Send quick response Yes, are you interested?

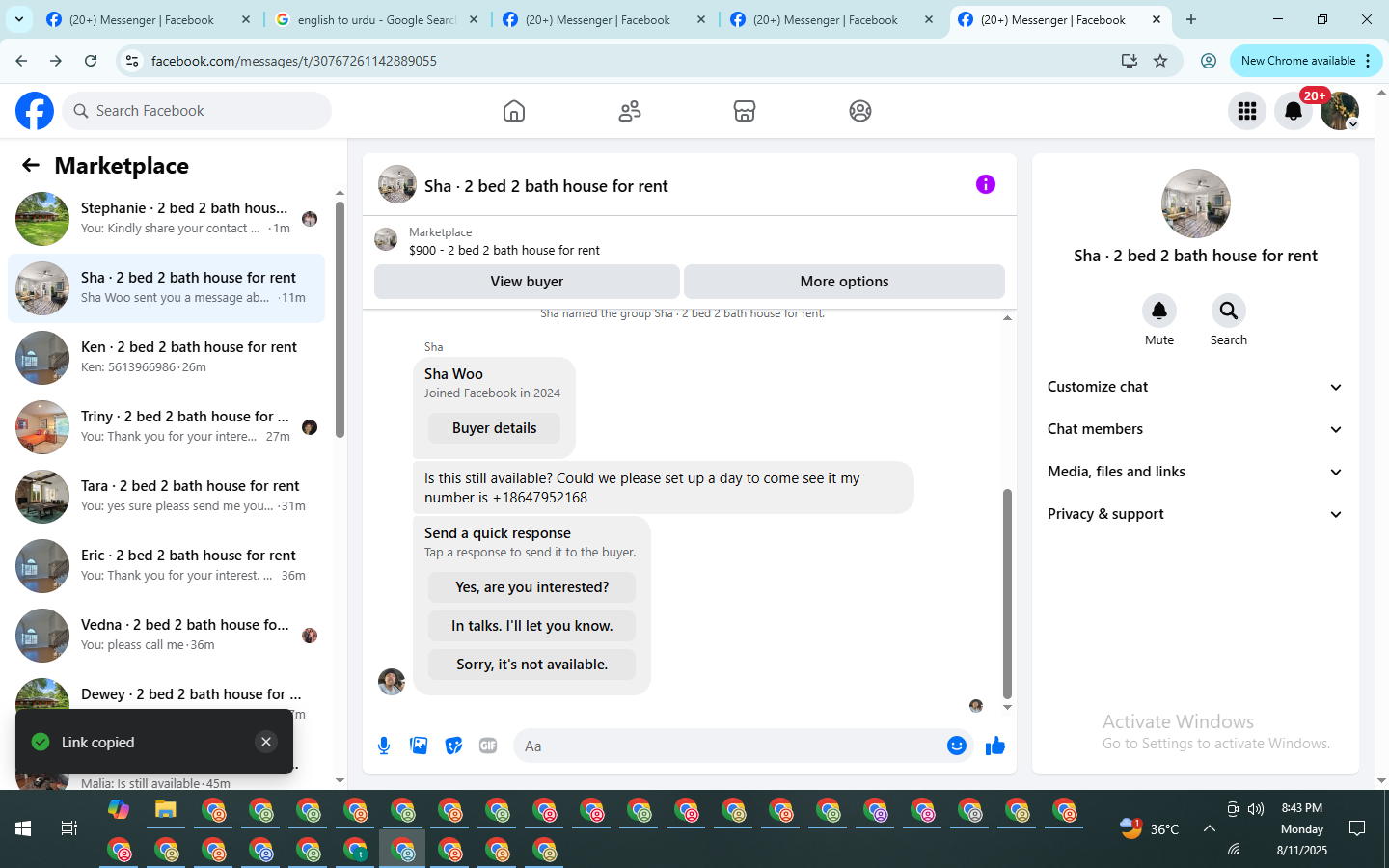click(531, 587)
